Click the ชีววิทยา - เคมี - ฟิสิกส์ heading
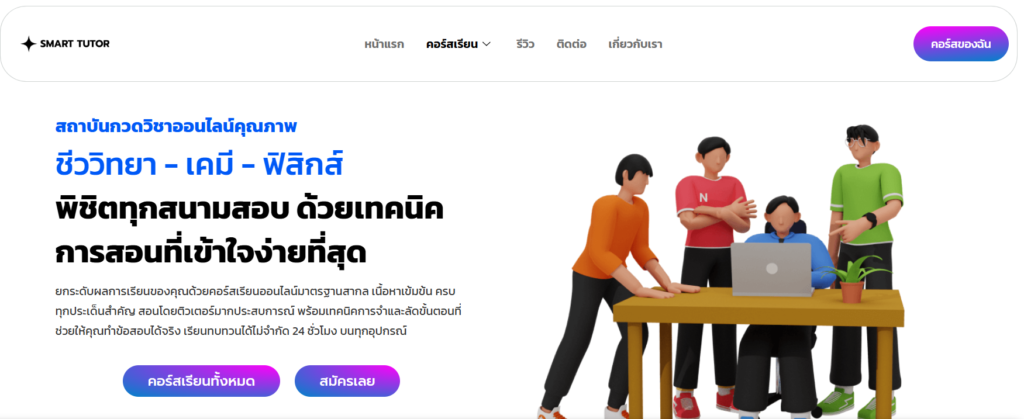 pyautogui.click(x=199, y=166)
